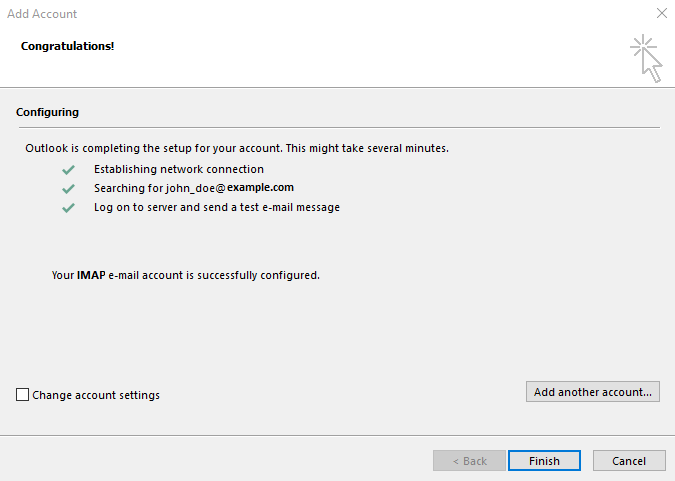Viewport: 675px width, 481px height.
Task: Click Log on to server step text
Action: tap(217, 207)
